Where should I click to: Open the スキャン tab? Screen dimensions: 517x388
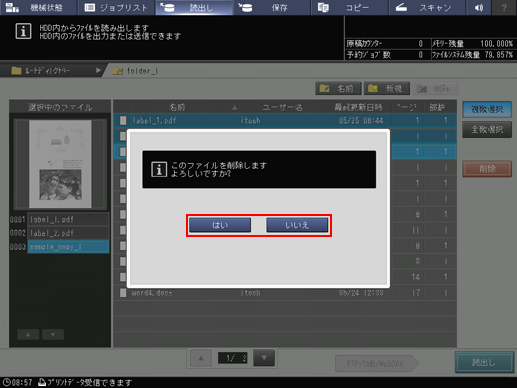tap(427, 7)
